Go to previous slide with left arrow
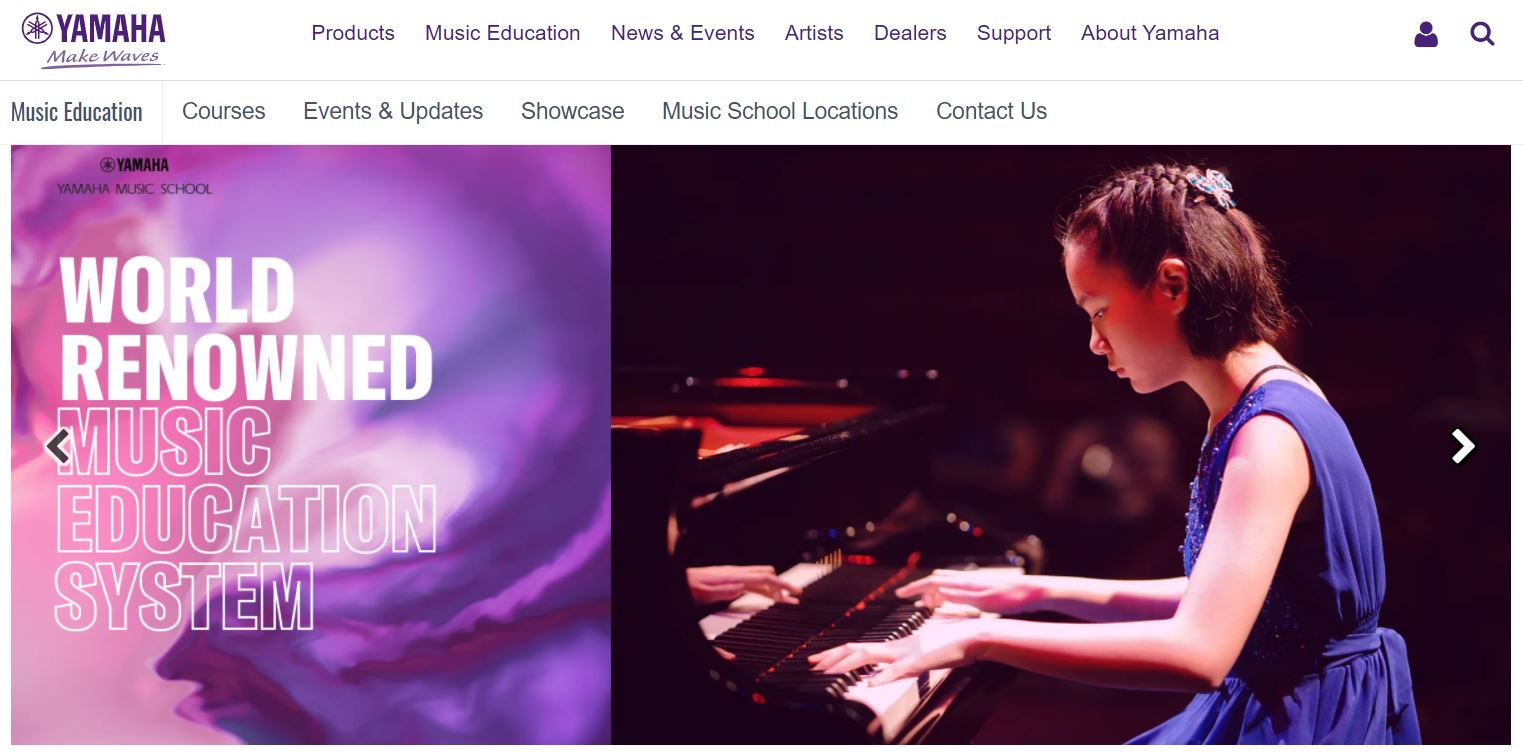Viewport: 1523px width, 756px height. point(59,446)
